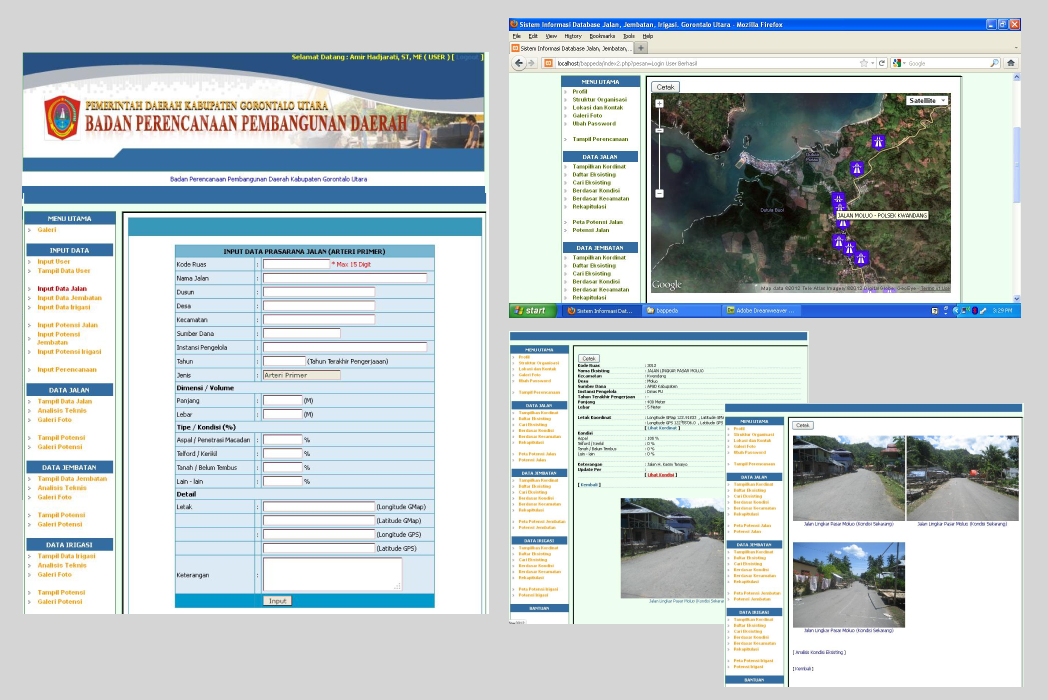This screenshot has width=1048, height=700.
Task: Open the History menu in Firefox
Action: (x=573, y=36)
